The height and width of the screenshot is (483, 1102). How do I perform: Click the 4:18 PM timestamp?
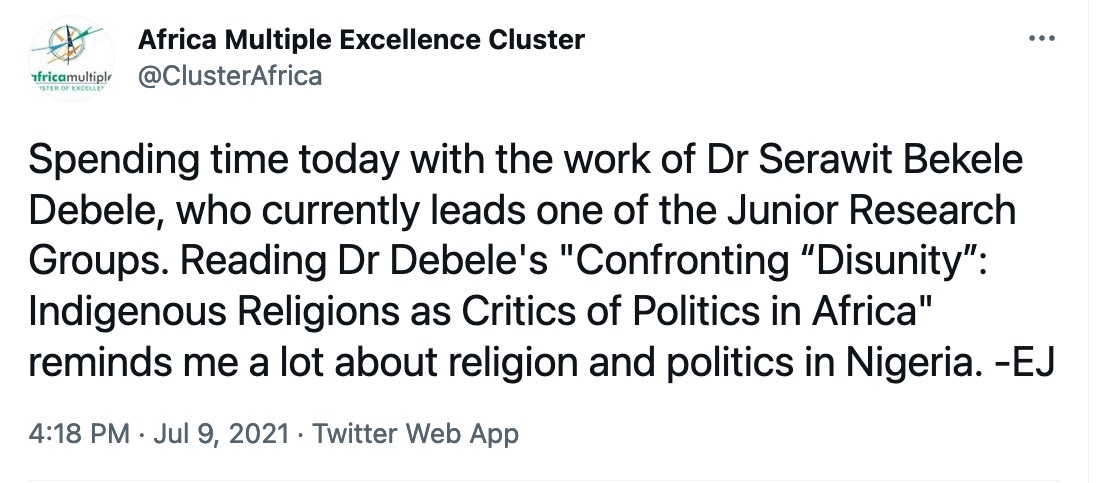point(79,434)
